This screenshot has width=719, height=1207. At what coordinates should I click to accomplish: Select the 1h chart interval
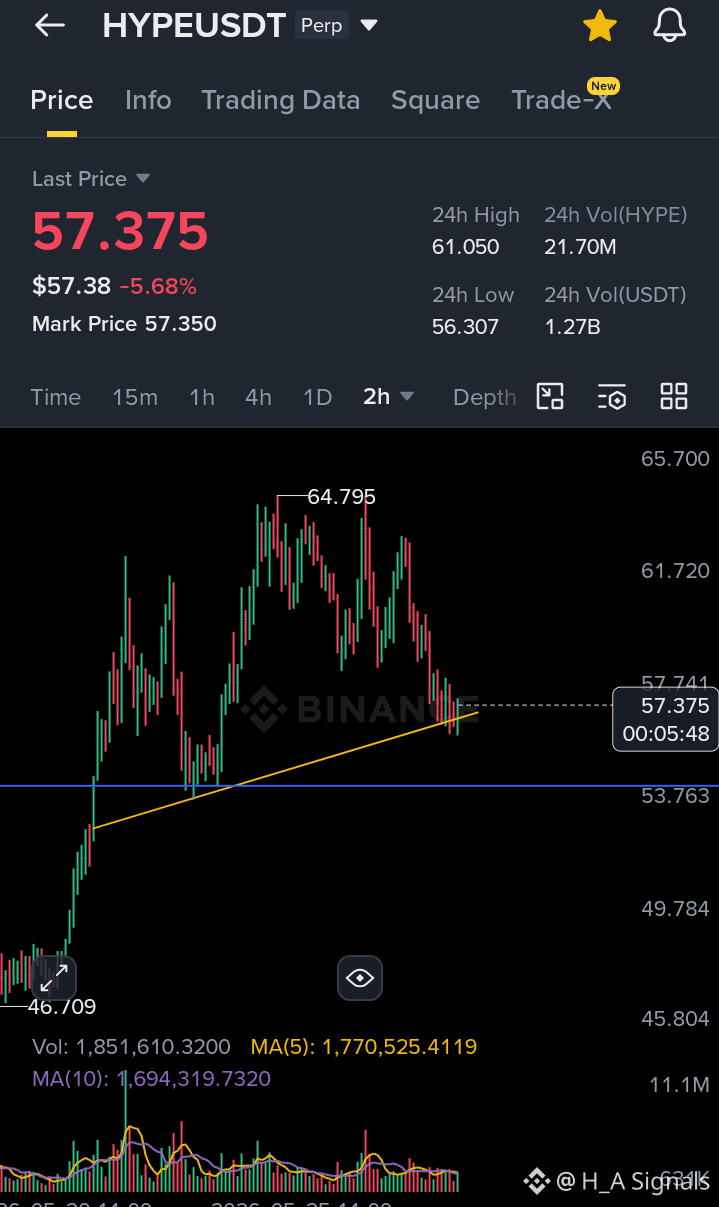[202, 397]
